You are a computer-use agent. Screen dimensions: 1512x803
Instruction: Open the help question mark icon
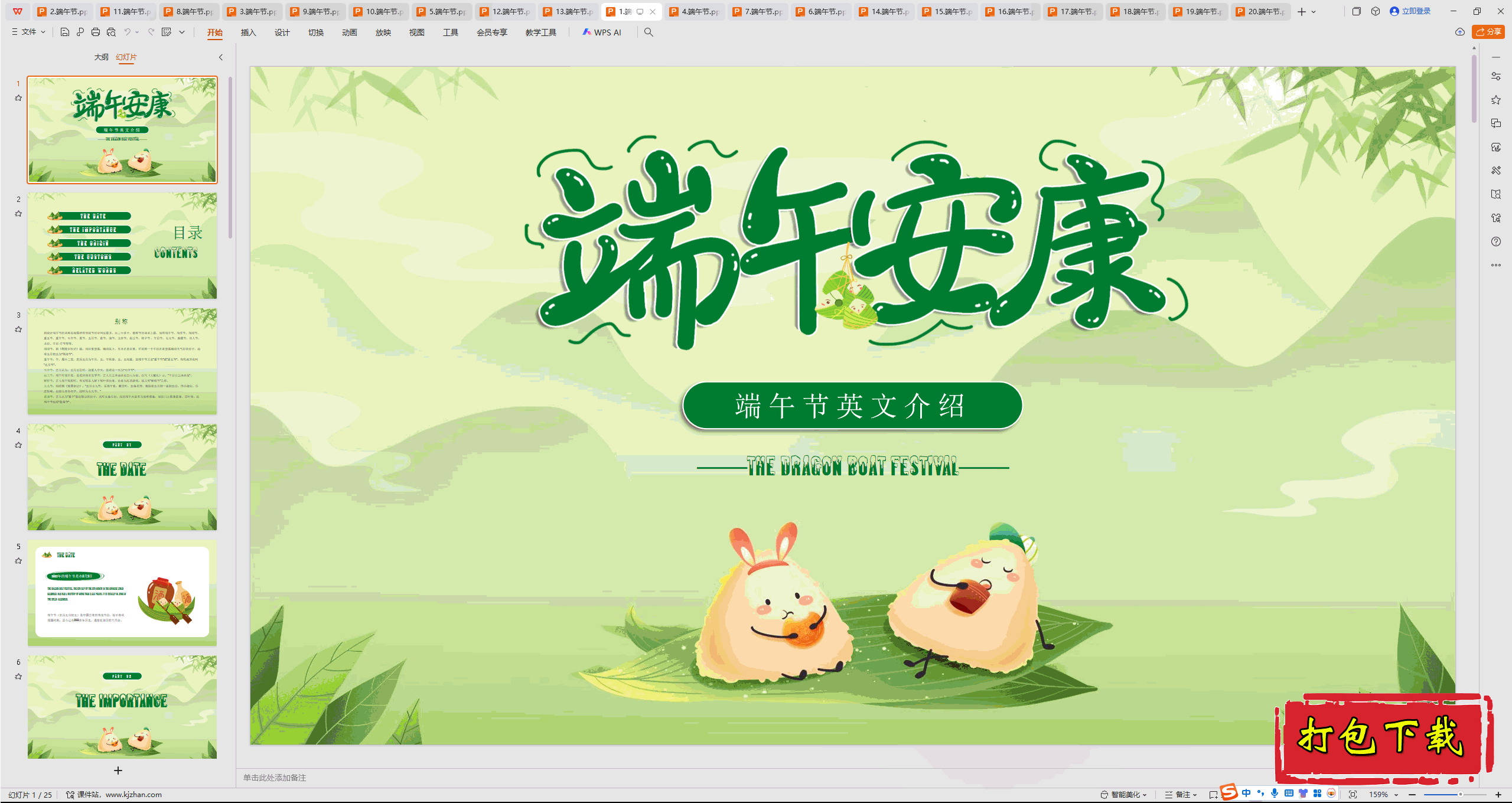[x=1496, y=241]
